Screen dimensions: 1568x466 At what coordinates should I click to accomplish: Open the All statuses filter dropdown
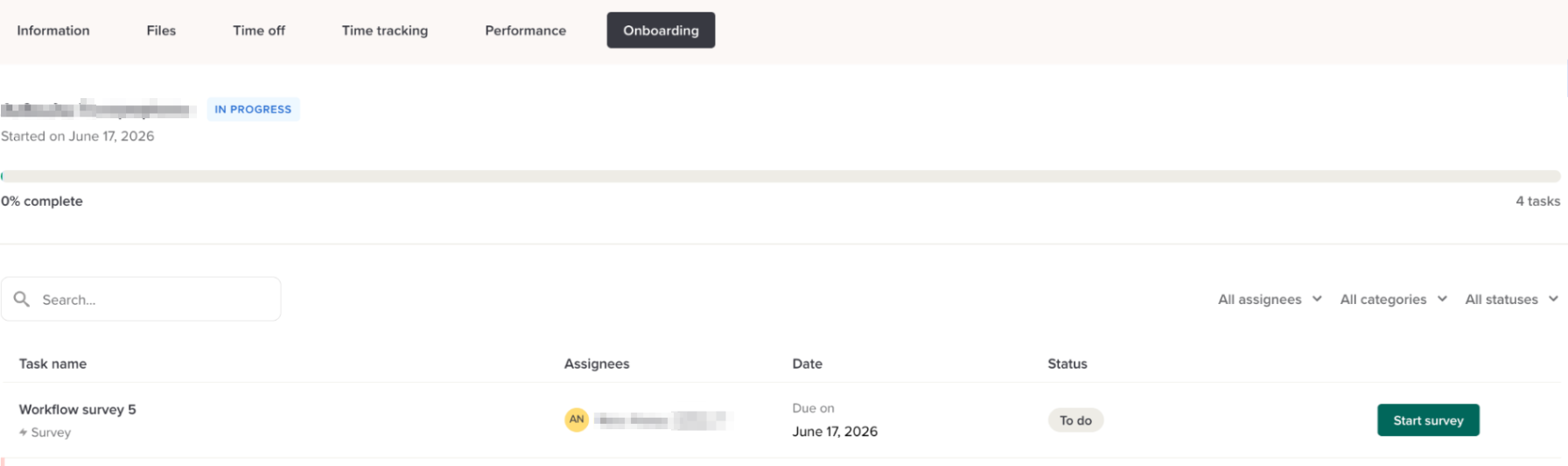tap(1512, 299)
